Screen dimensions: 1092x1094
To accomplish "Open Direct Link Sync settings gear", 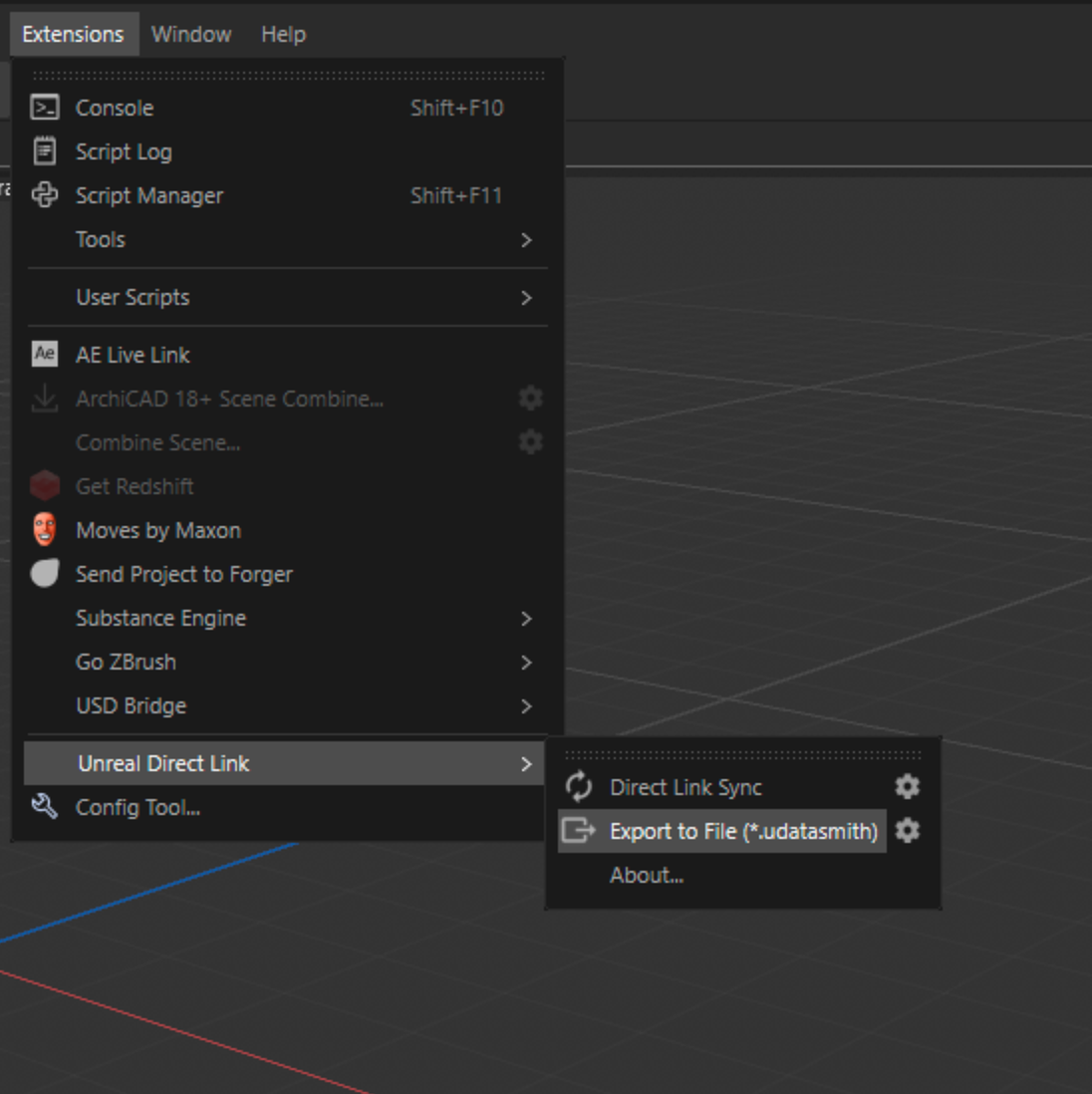I will pos(908,786).
